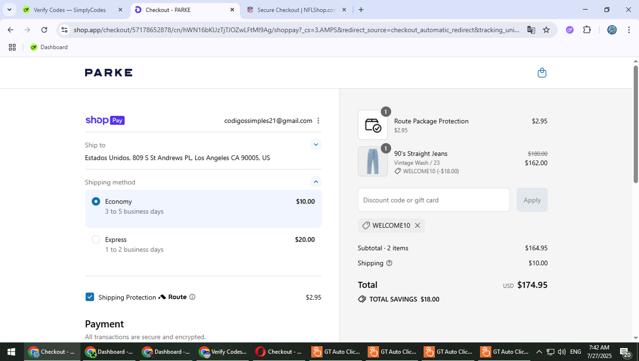The height and width of the screenshot is (361, 639).
Task: Remove the WELCOME10 discount code
Action: (417, 225)
